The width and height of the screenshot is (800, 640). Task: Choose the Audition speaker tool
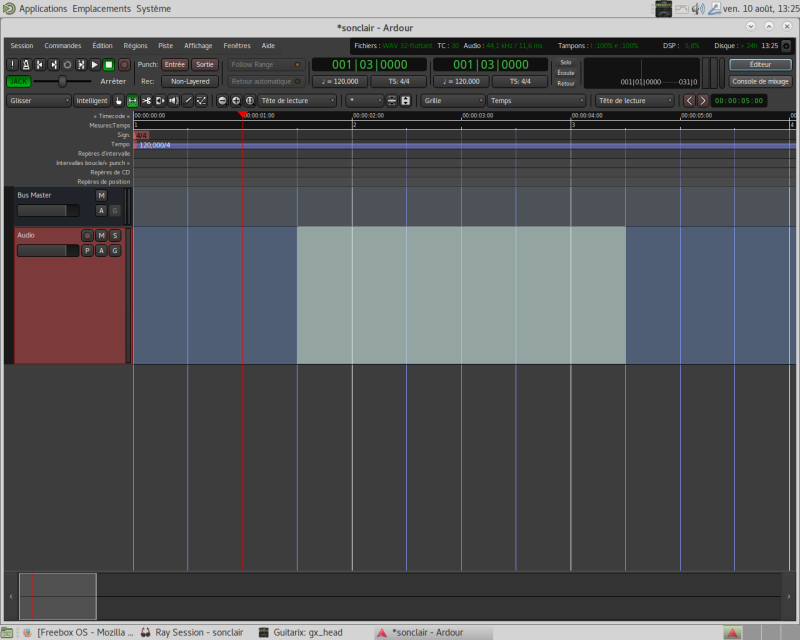tap(173, 101)
